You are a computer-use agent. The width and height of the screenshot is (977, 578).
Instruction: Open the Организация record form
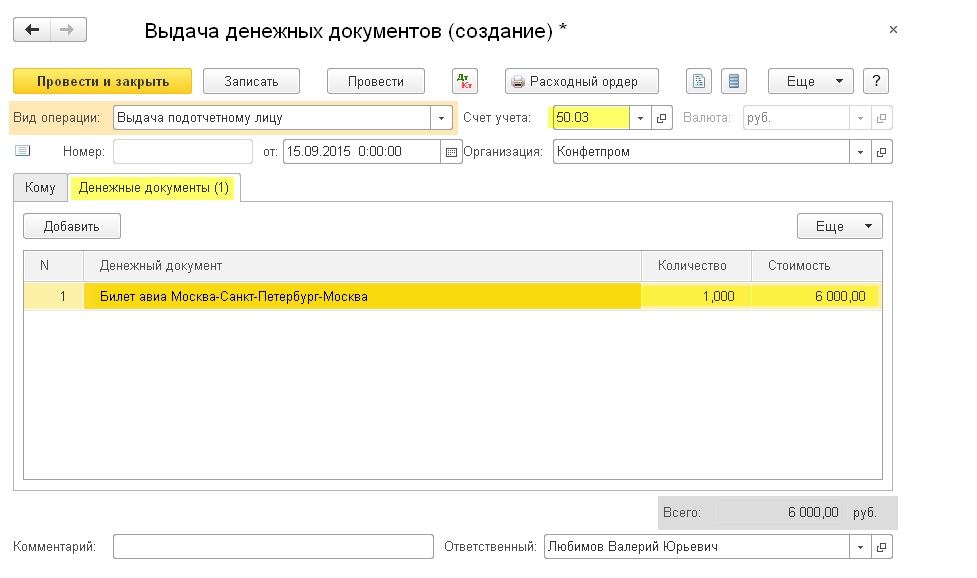coord(882,152)
